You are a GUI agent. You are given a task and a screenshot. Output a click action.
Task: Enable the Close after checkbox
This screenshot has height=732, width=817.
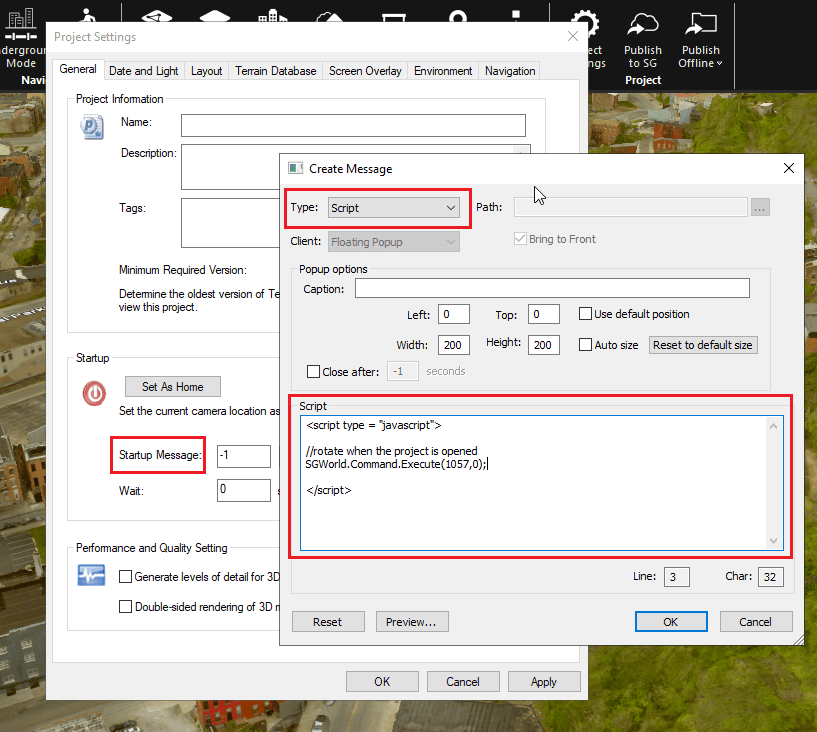point(314,372)
